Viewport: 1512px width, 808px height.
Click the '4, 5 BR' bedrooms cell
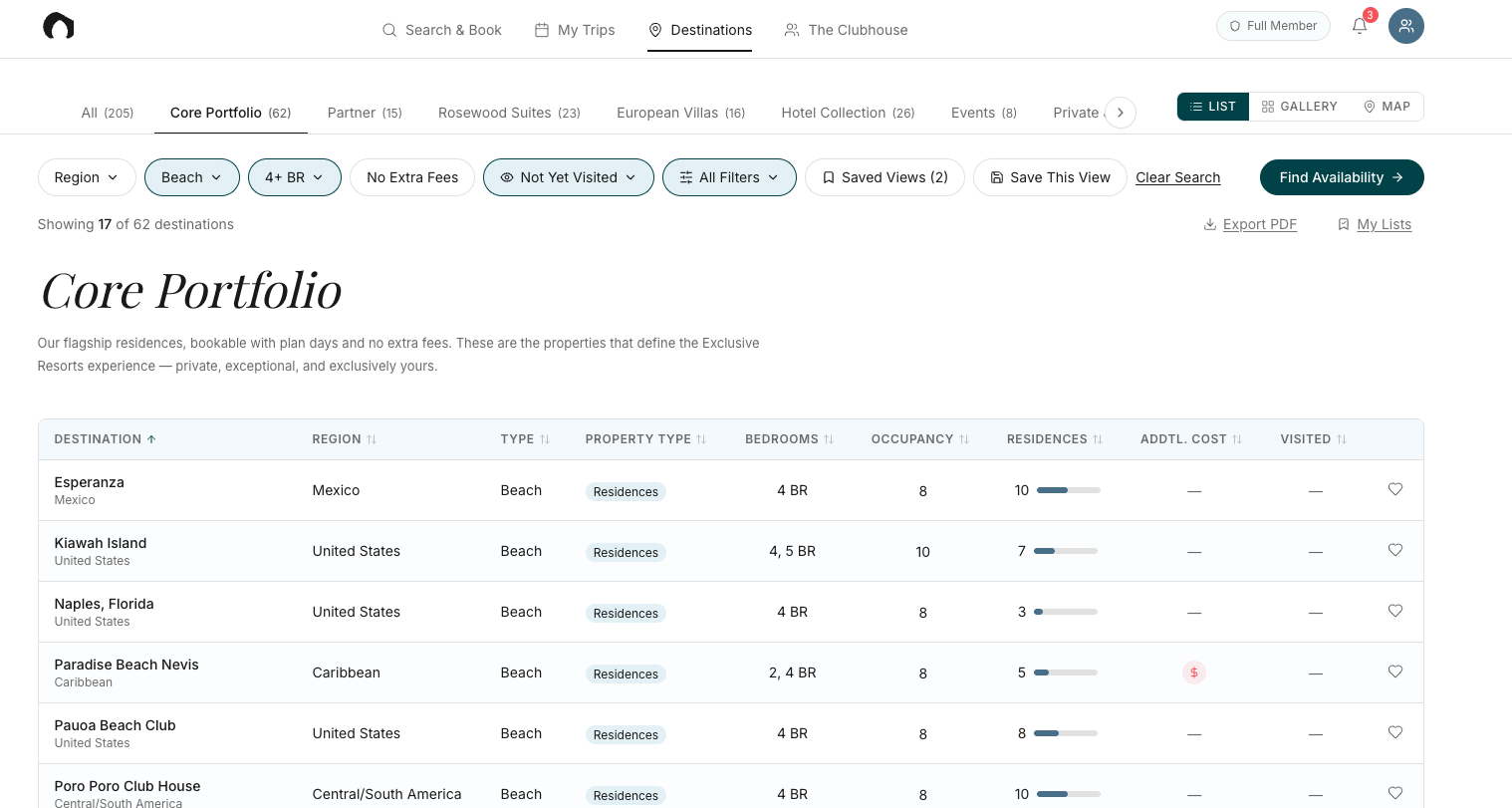(x=792, y=551)
